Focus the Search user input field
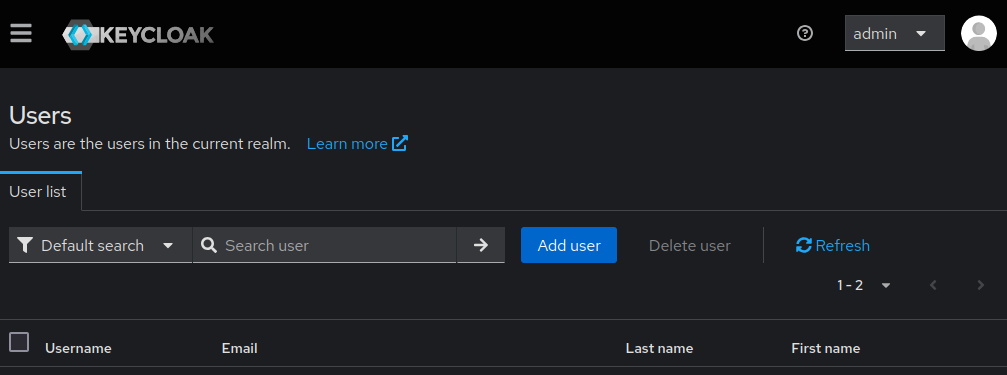This screenshot has height=375, width=1007. click(x=339, y=245)
